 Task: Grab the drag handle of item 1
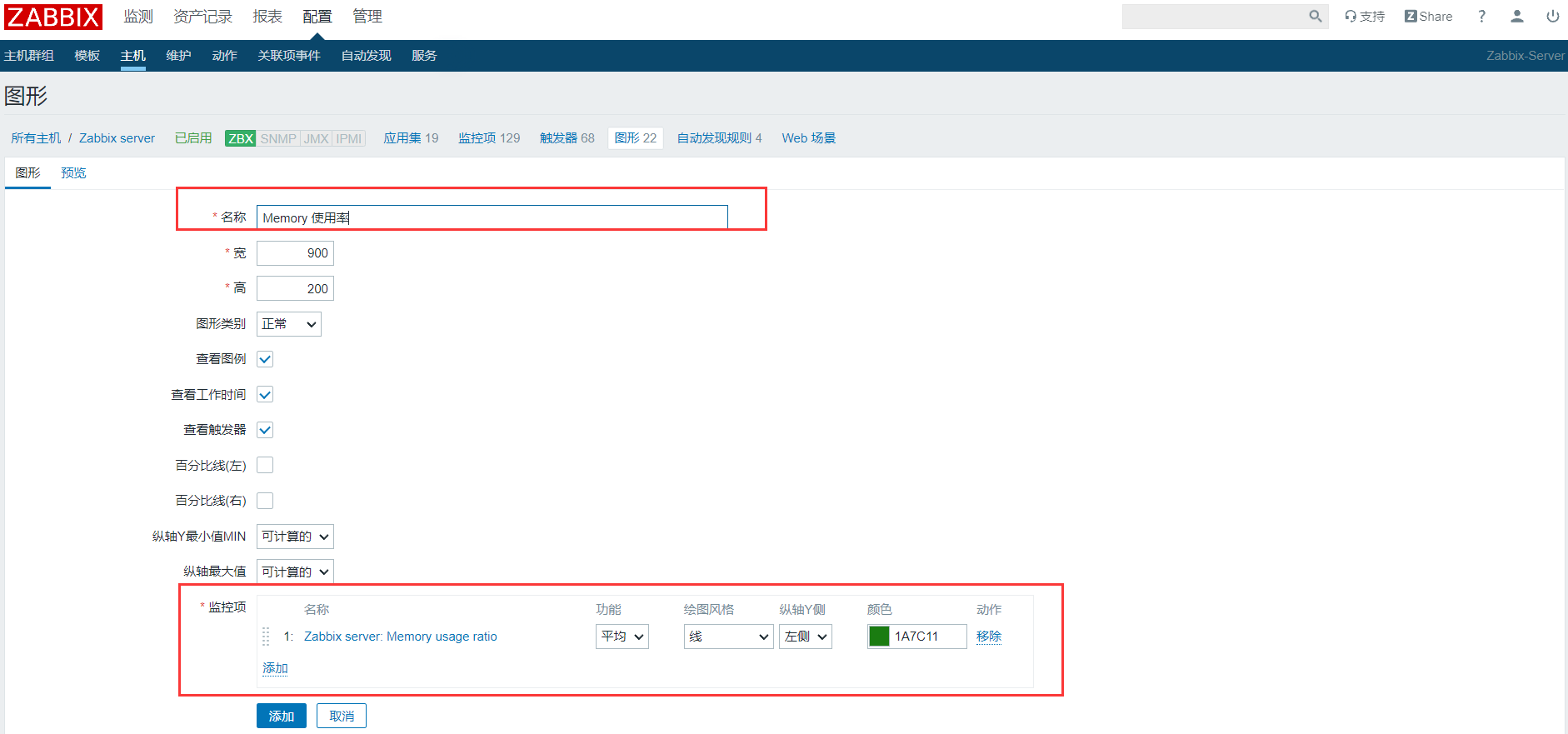tap(266, 637)
